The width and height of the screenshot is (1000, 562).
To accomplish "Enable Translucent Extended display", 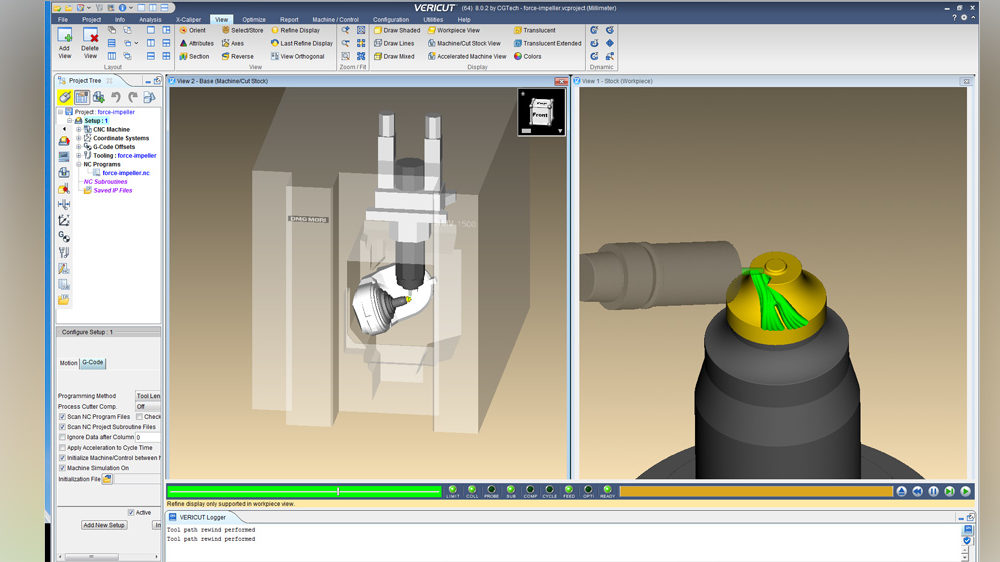I will [548, 43].
